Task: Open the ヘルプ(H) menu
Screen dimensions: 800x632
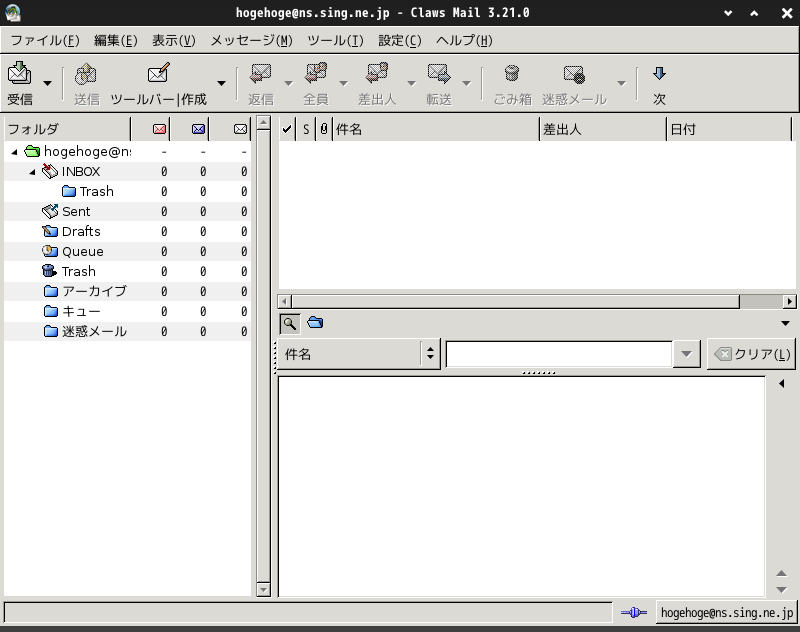Action: tap(464, 40)
